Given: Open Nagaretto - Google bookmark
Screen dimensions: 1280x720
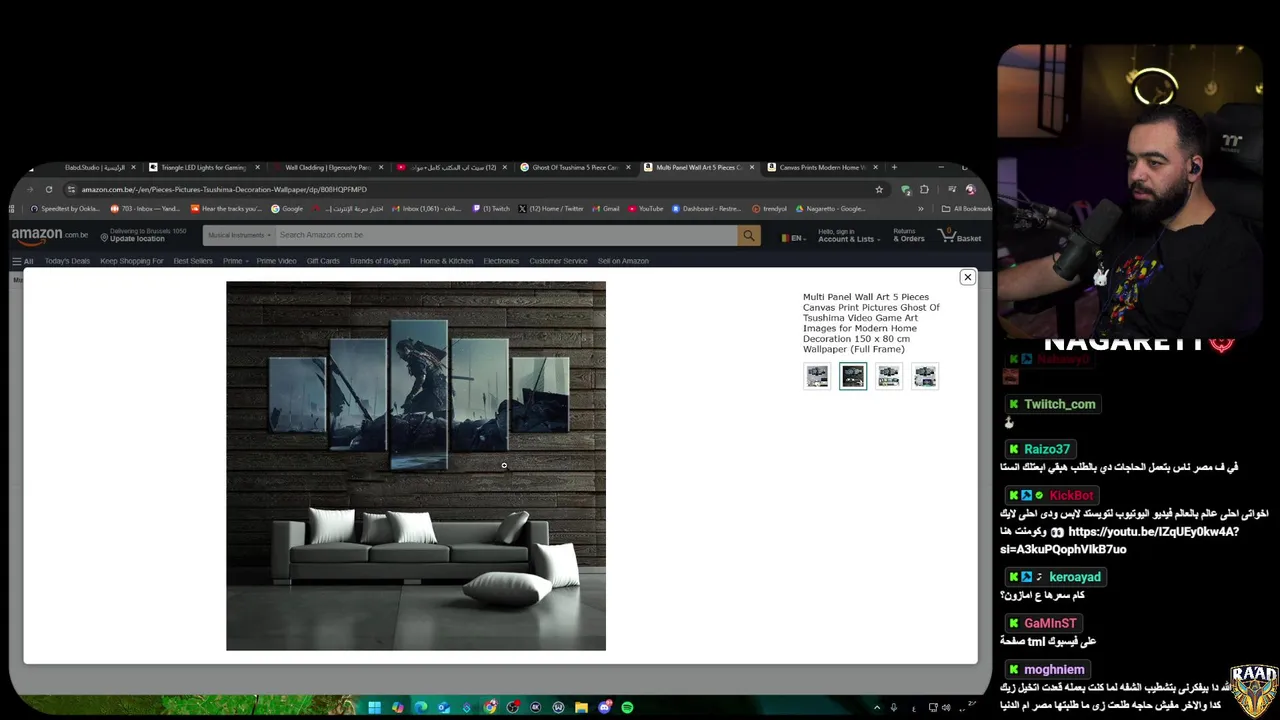Looking at the screenshot, I should pyautogui.click(x=831, y=209).
